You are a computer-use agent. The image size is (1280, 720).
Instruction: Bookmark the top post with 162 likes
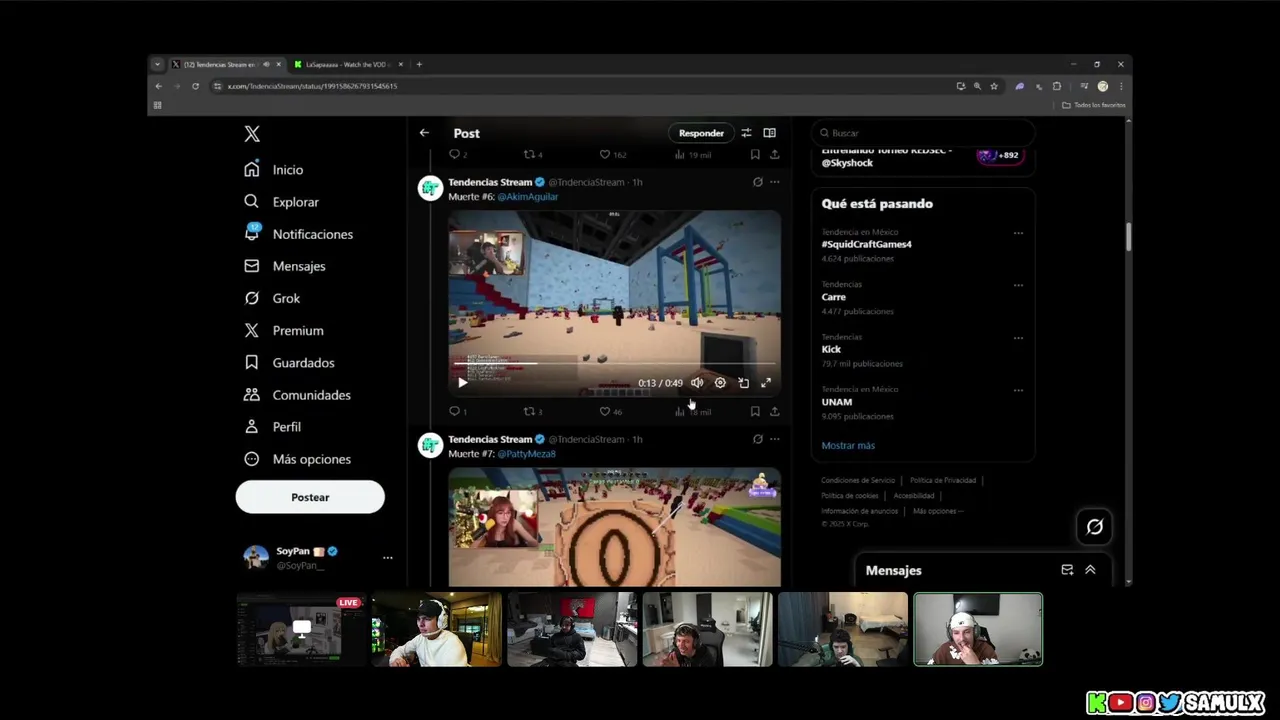point(755,155)
